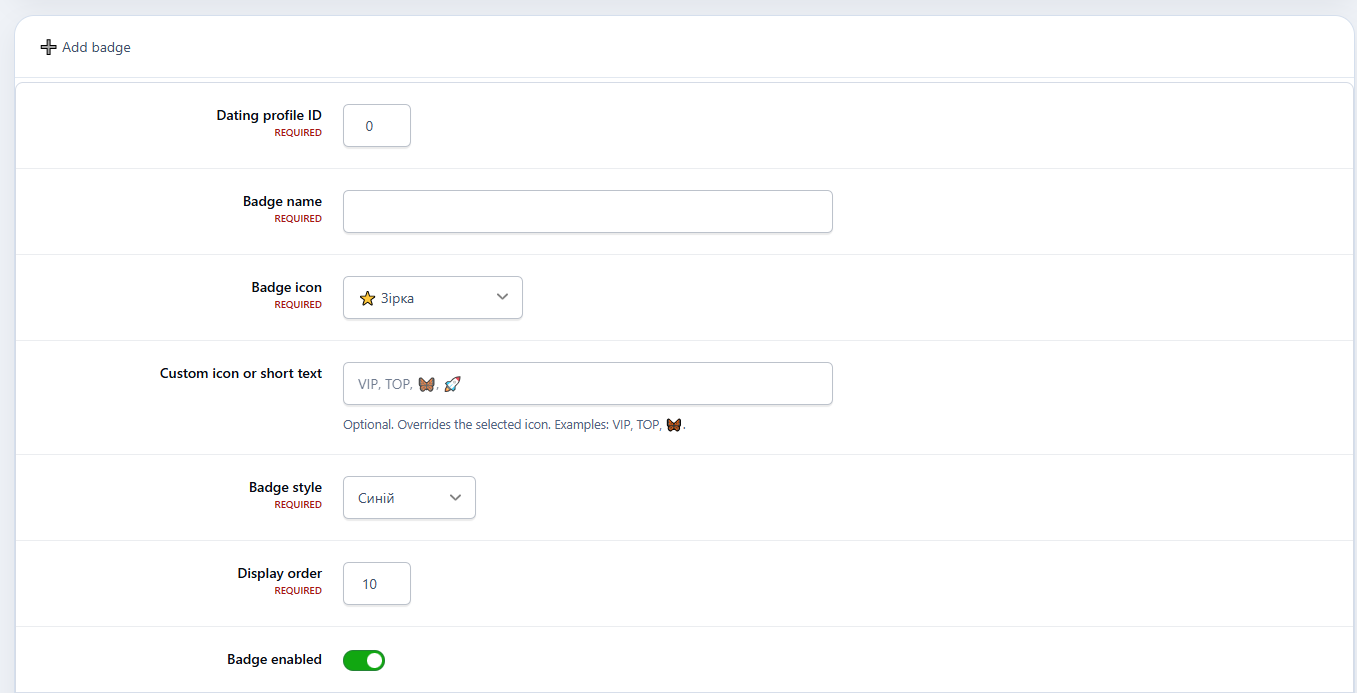
Task: Click the butterfly emoji in the hint text
Action: (674, 424)
